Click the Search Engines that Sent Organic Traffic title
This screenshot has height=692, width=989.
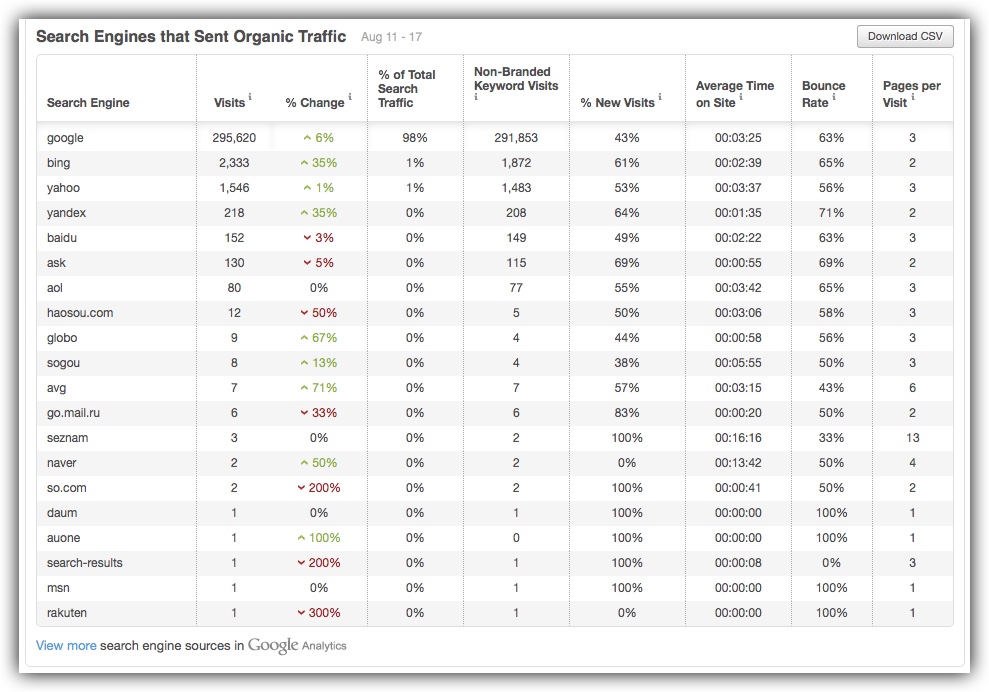(x=191, y=37)
